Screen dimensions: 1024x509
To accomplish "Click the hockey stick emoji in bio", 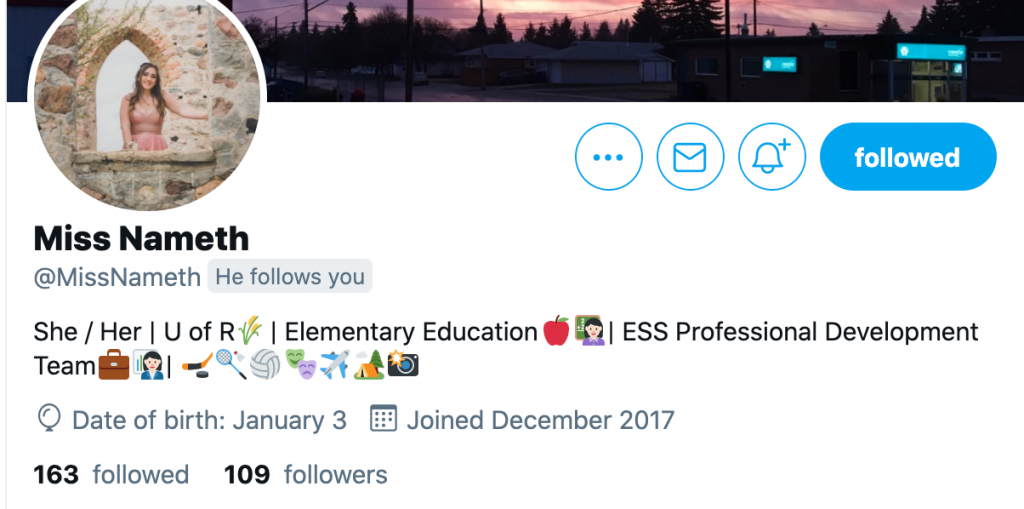I will click(x=197, y=365).
